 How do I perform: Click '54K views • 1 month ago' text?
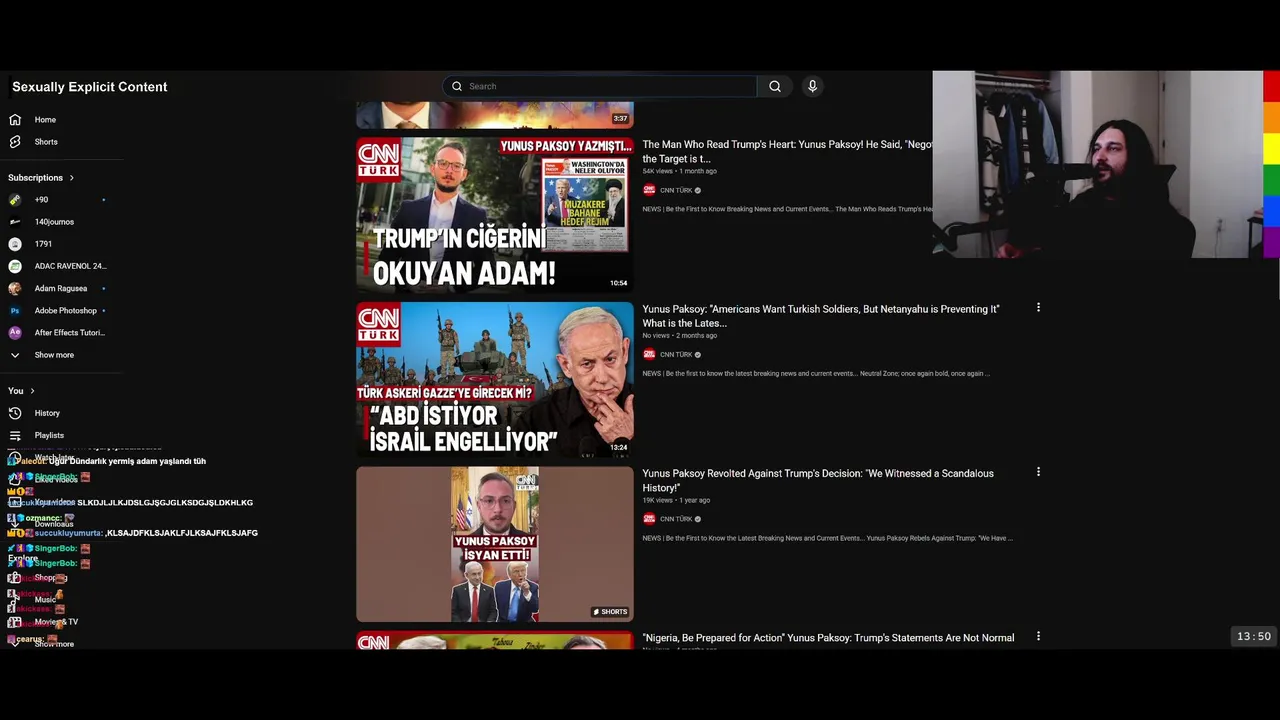click(x=679, y=171)
